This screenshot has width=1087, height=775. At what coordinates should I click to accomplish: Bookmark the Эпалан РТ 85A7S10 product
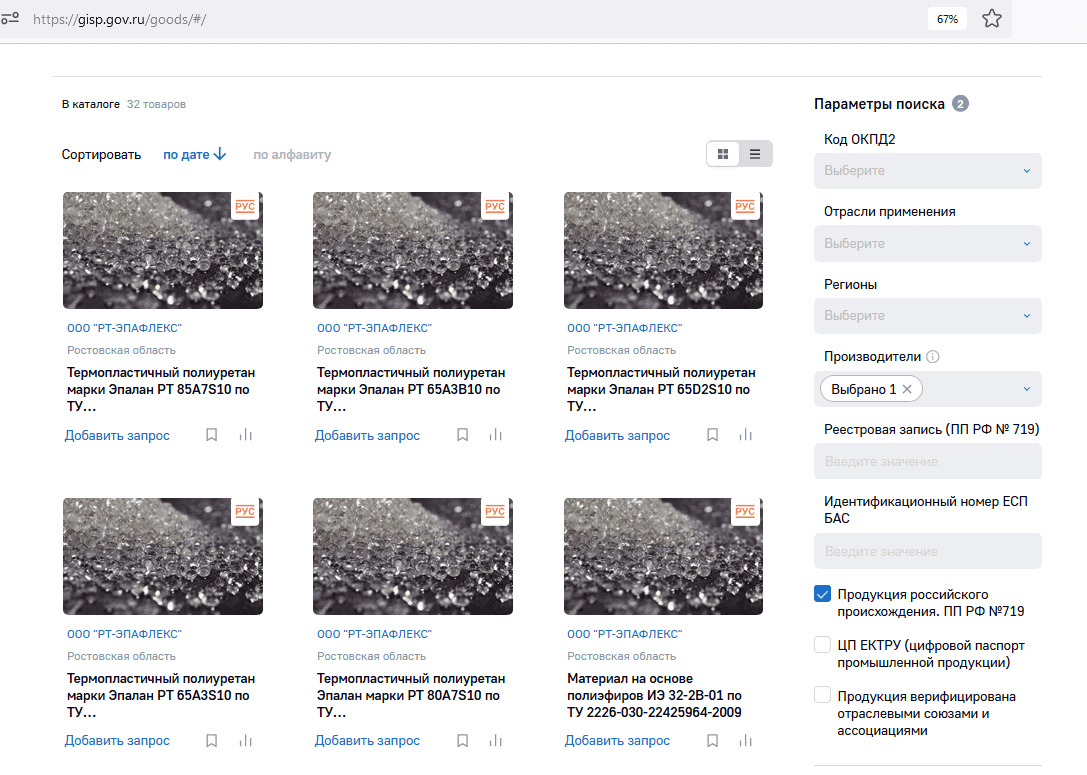[x=212, y=435]
